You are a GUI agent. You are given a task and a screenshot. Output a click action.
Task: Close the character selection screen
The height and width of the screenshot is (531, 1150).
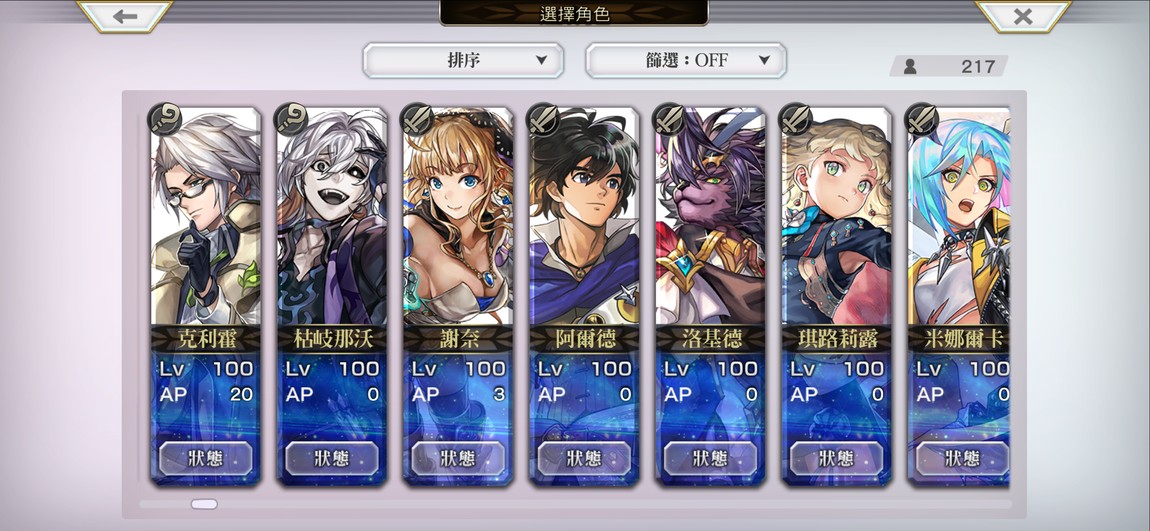click(x=1022, y=16)
